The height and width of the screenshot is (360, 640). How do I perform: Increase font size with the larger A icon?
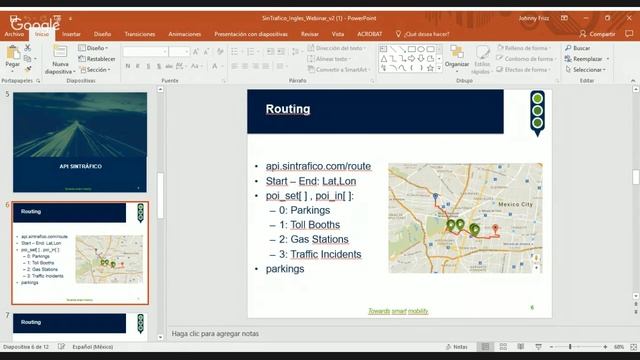click(196, 51)
